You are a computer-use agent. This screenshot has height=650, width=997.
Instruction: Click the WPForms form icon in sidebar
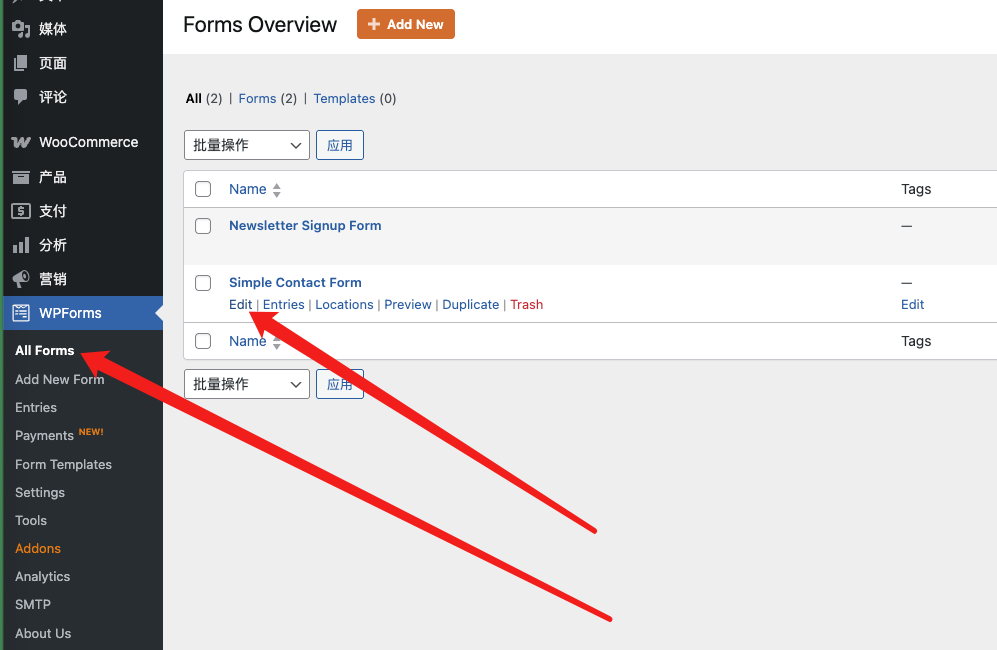21,313
